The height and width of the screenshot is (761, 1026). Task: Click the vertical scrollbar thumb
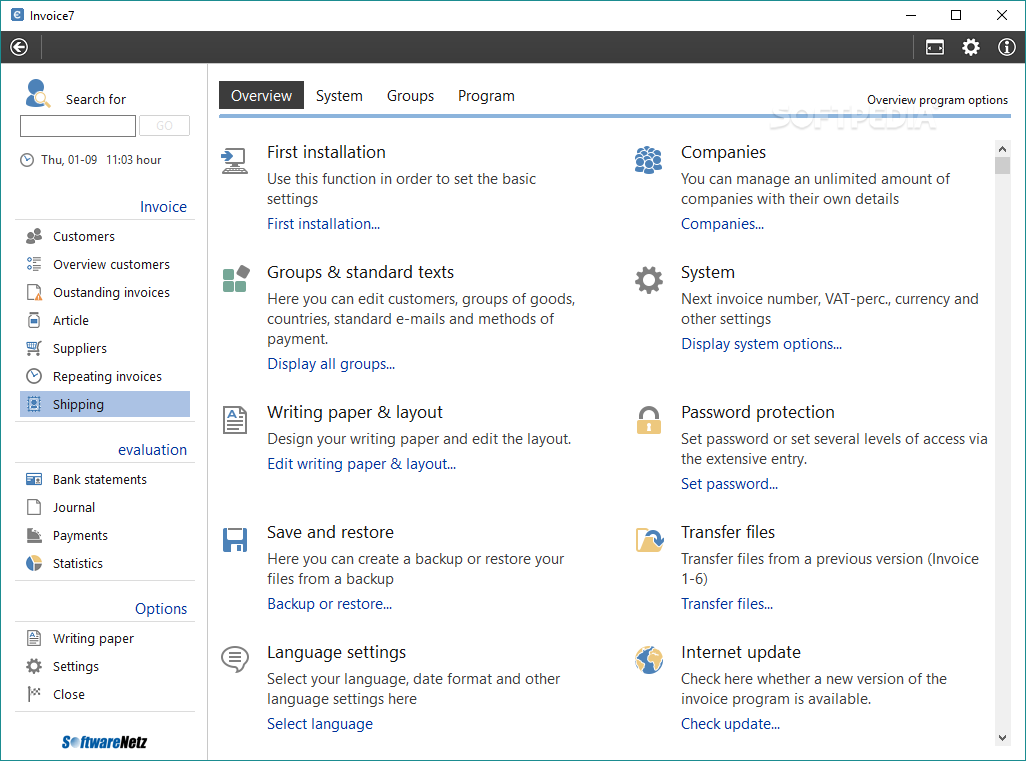pyautogui.click(x=1002, y=165)
